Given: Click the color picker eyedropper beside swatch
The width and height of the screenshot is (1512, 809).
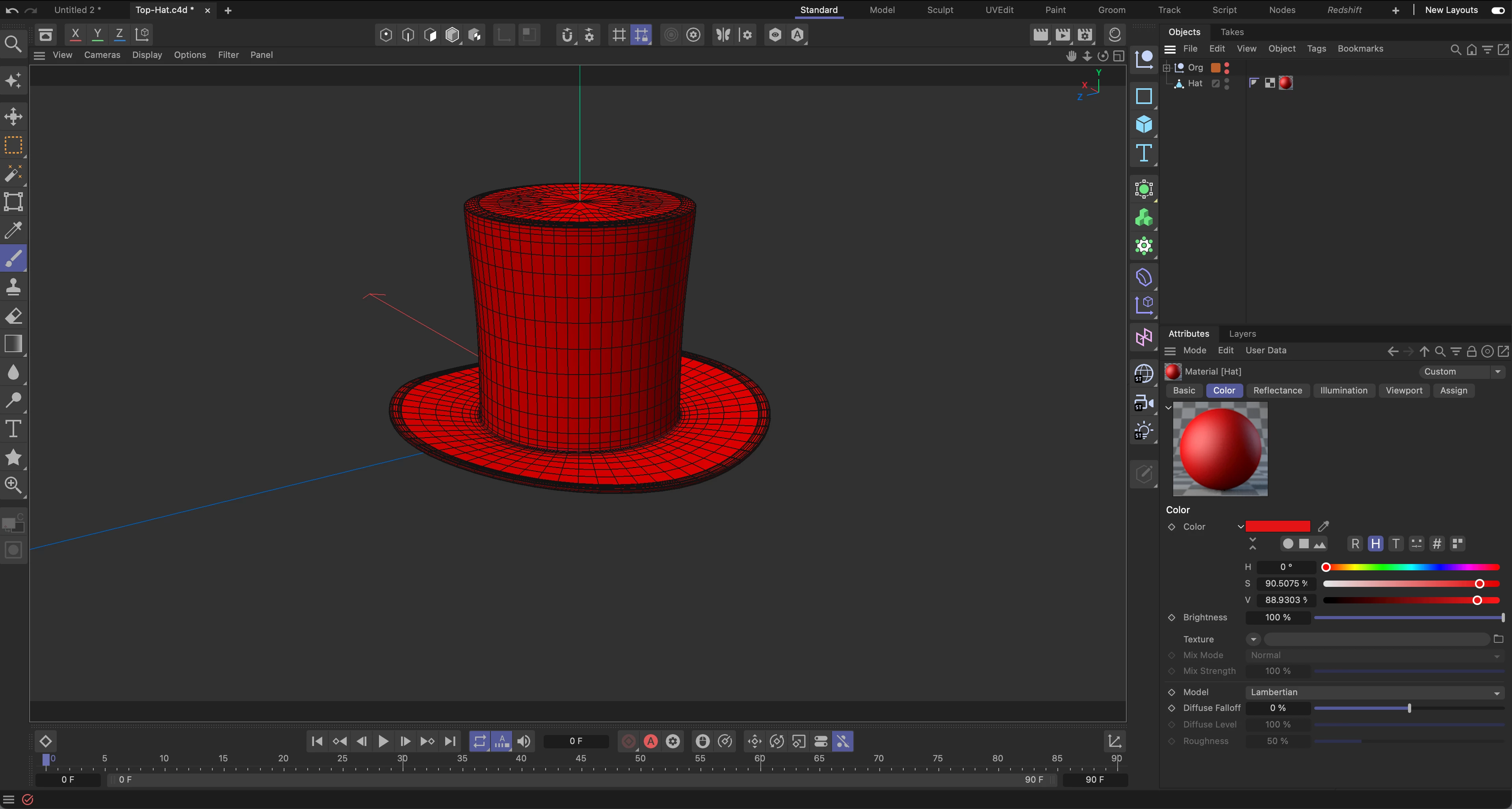Looking at the screenshot, I should click(1323, 526).
